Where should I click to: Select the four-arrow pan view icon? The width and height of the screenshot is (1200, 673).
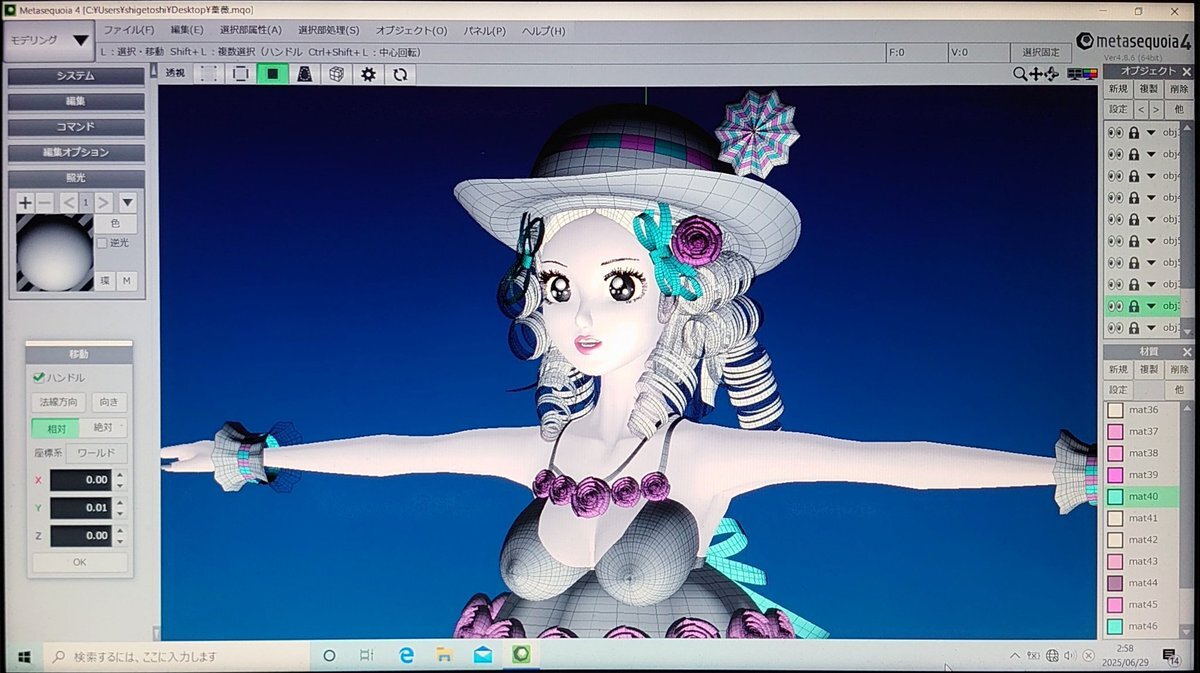tap(1036, 74)
